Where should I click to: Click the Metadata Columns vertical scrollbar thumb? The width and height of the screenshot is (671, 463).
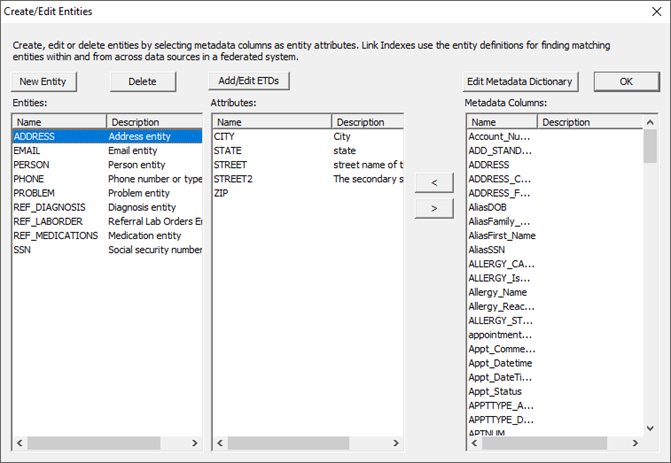[x=650, y=146]
